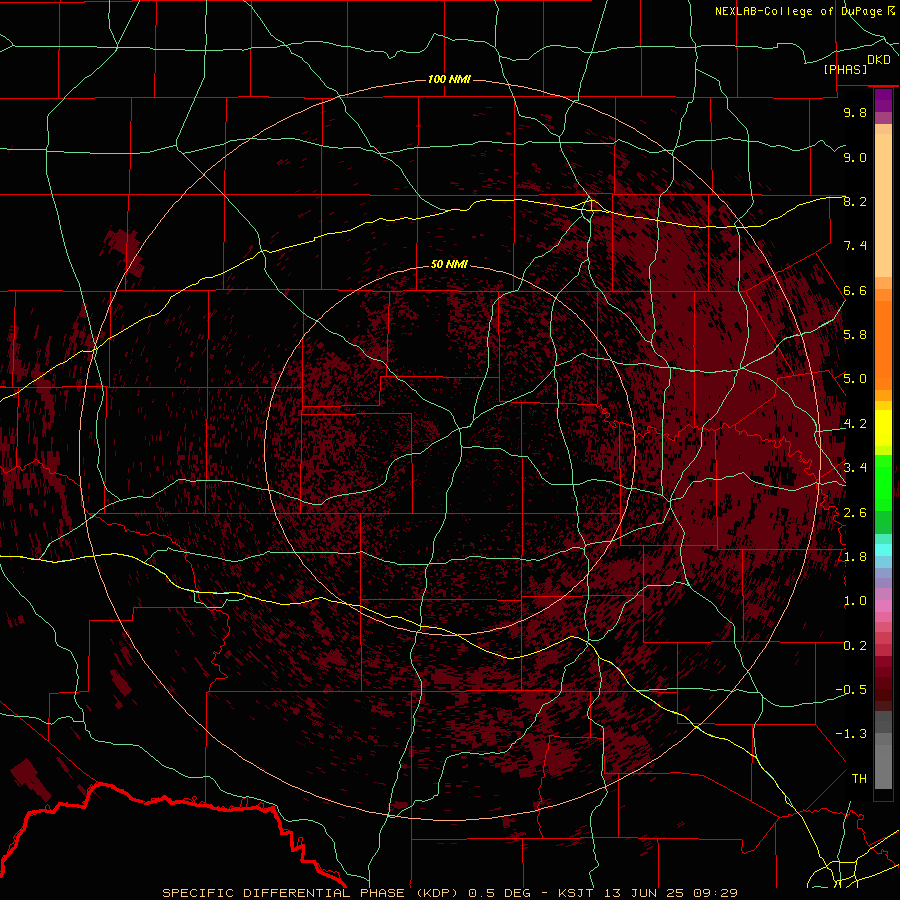Click the 09:29 timestamp text
Screen dimensions: 900x900
point(715,893)
